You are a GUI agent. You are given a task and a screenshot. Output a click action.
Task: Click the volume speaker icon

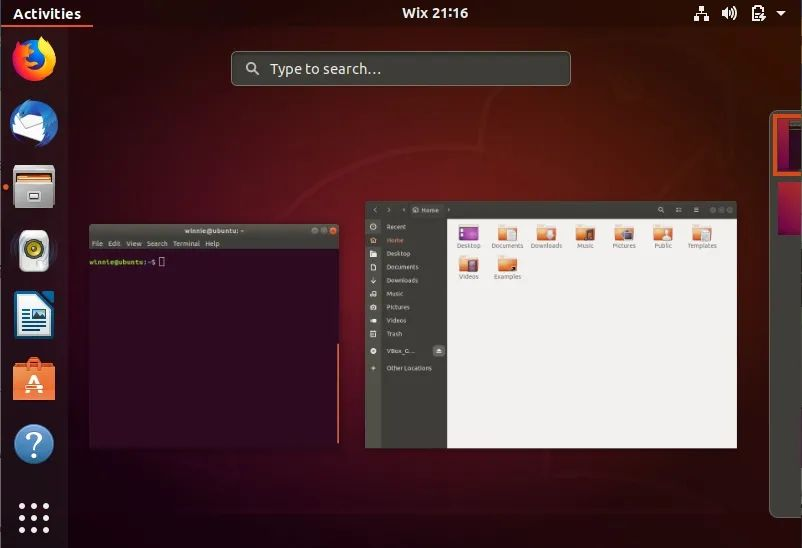(729, 13)
